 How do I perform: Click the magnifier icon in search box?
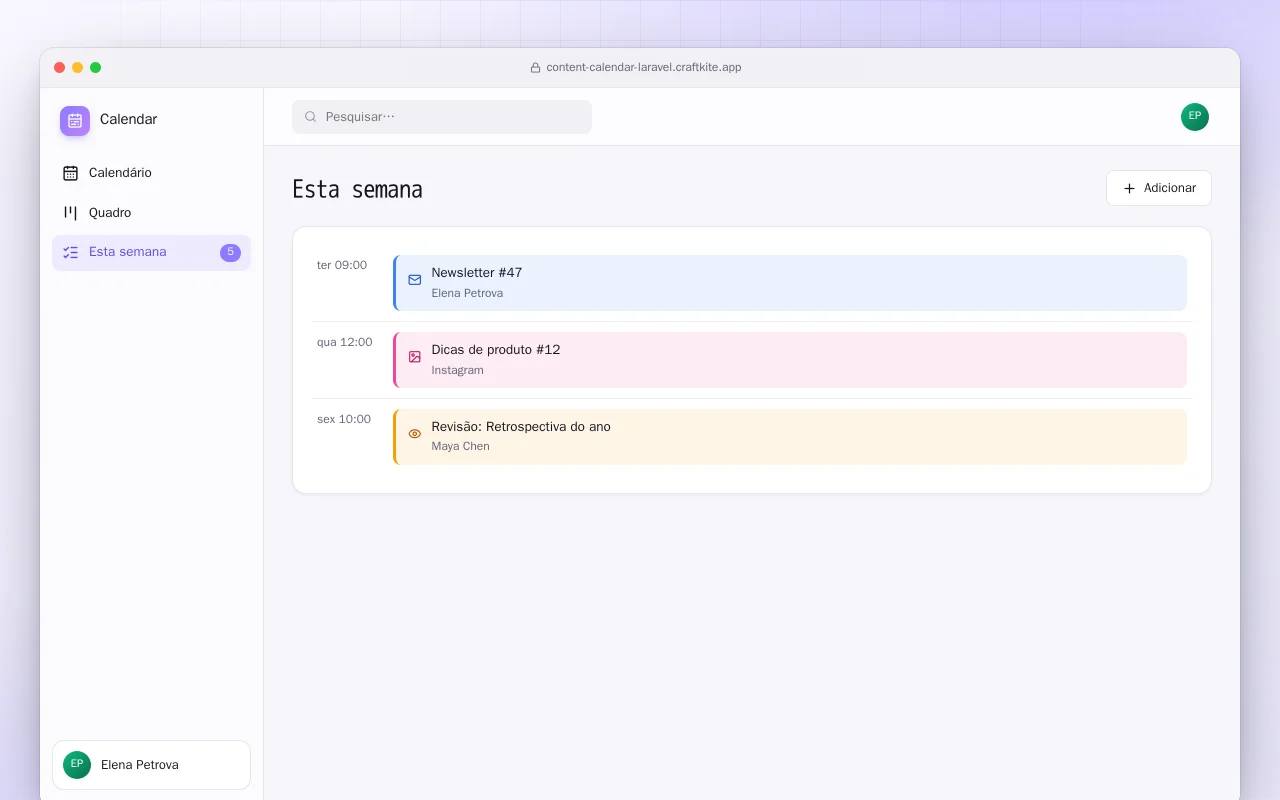(311, 117)
